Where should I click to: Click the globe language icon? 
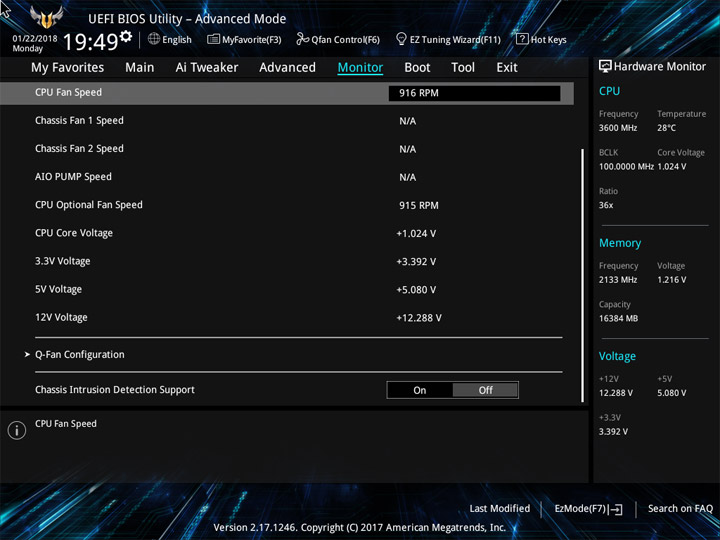(154, 39)
